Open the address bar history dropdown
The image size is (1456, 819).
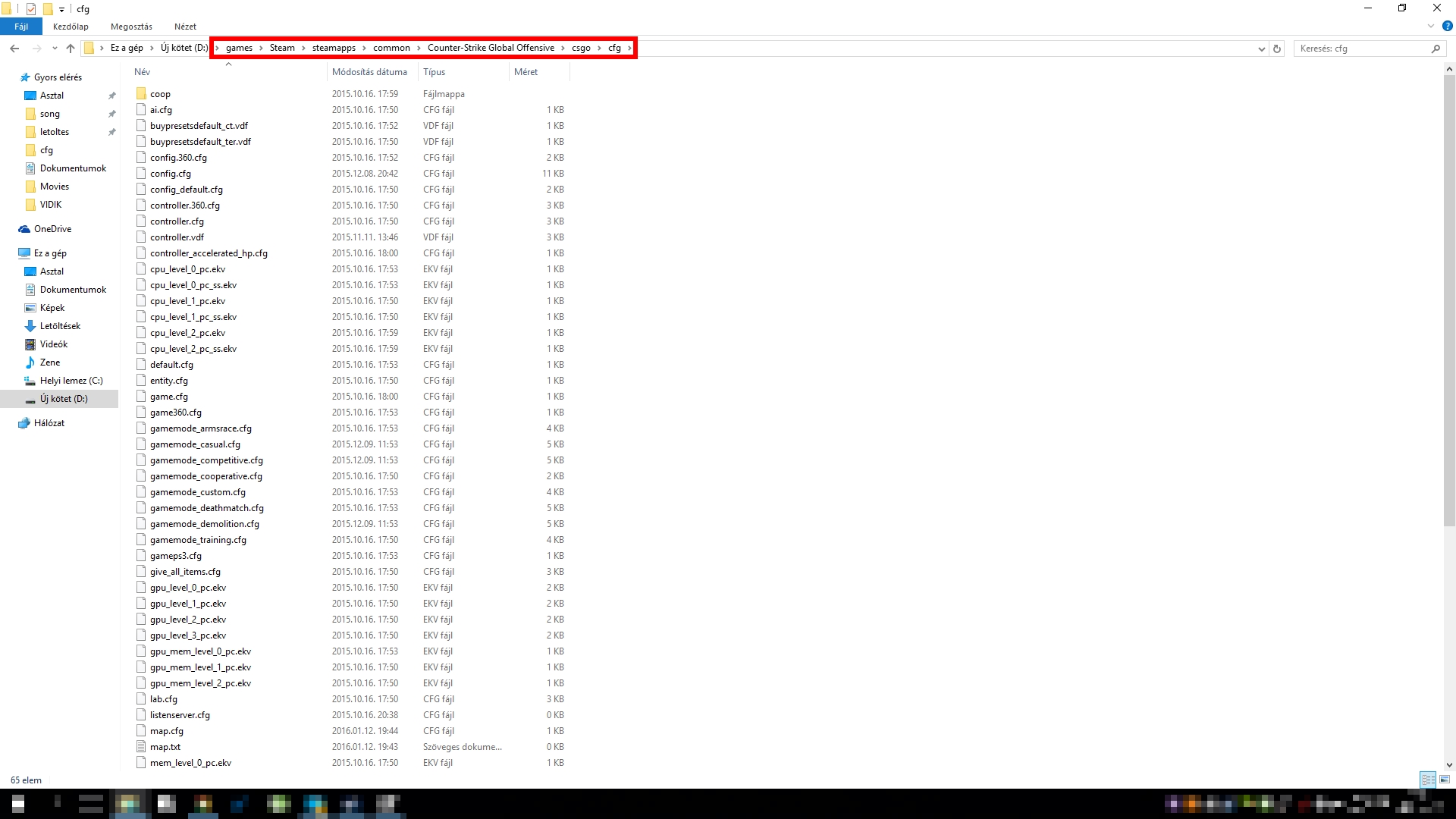[x=1261, y=49]
